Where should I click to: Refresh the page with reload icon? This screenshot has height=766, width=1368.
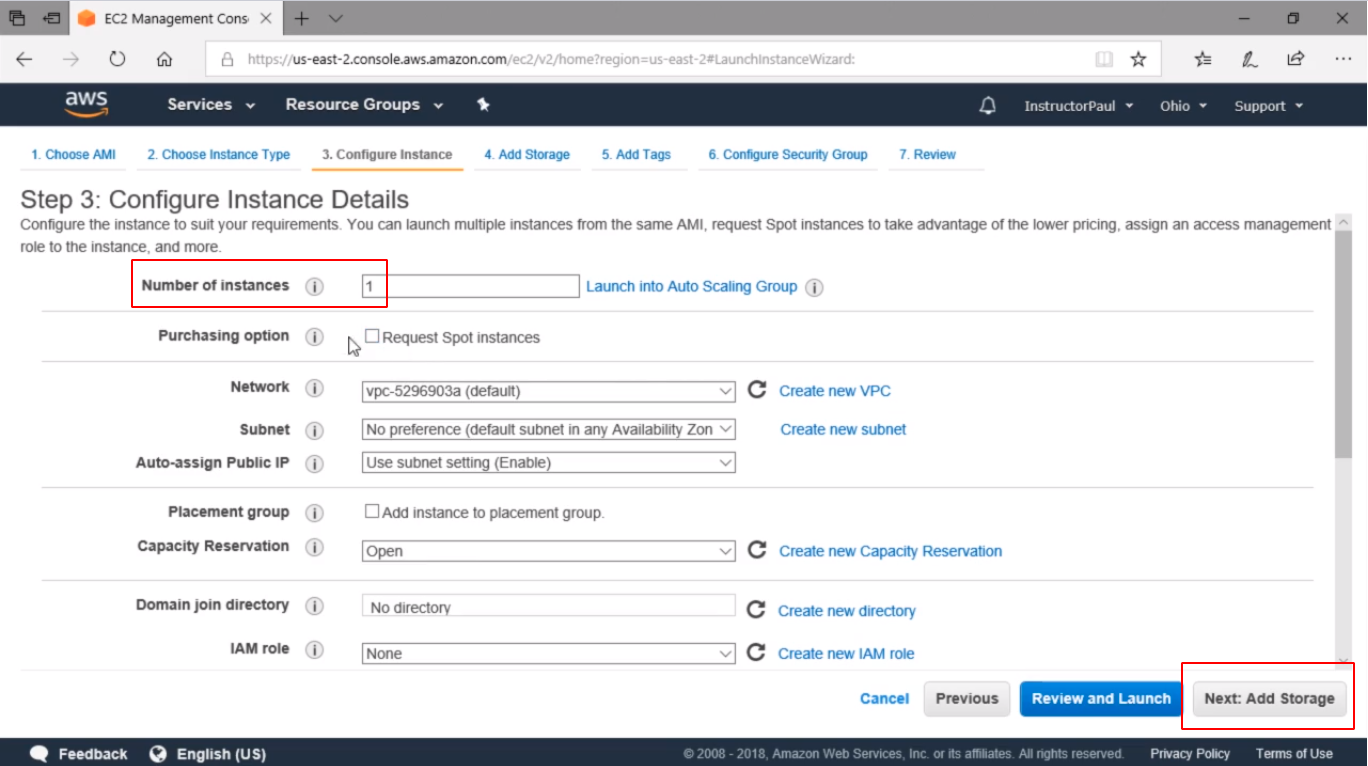[x=117, y=59]
